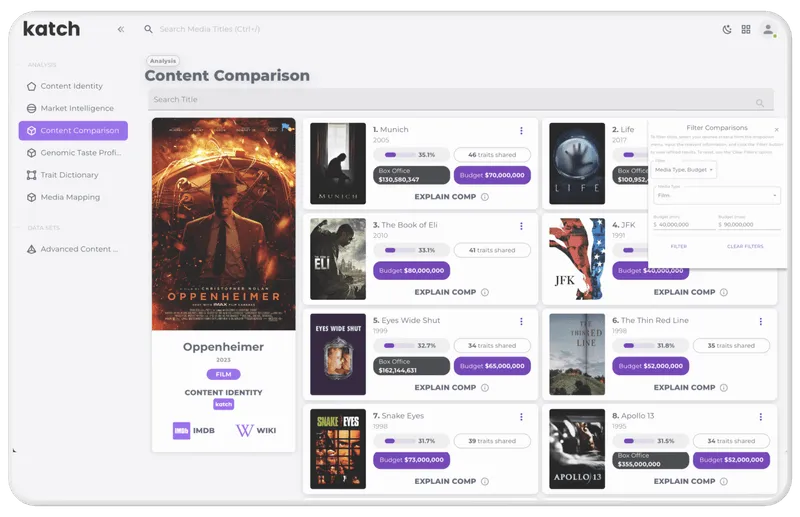Open the apps grid icon

coord(746,29)
